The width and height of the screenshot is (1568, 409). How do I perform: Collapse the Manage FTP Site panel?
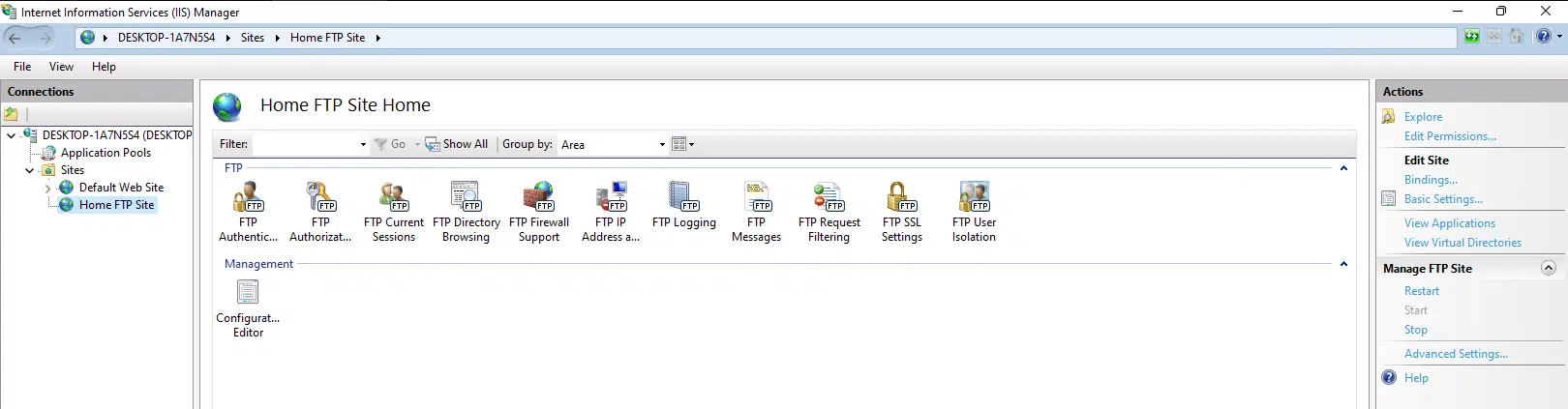tap(1549, 268)
